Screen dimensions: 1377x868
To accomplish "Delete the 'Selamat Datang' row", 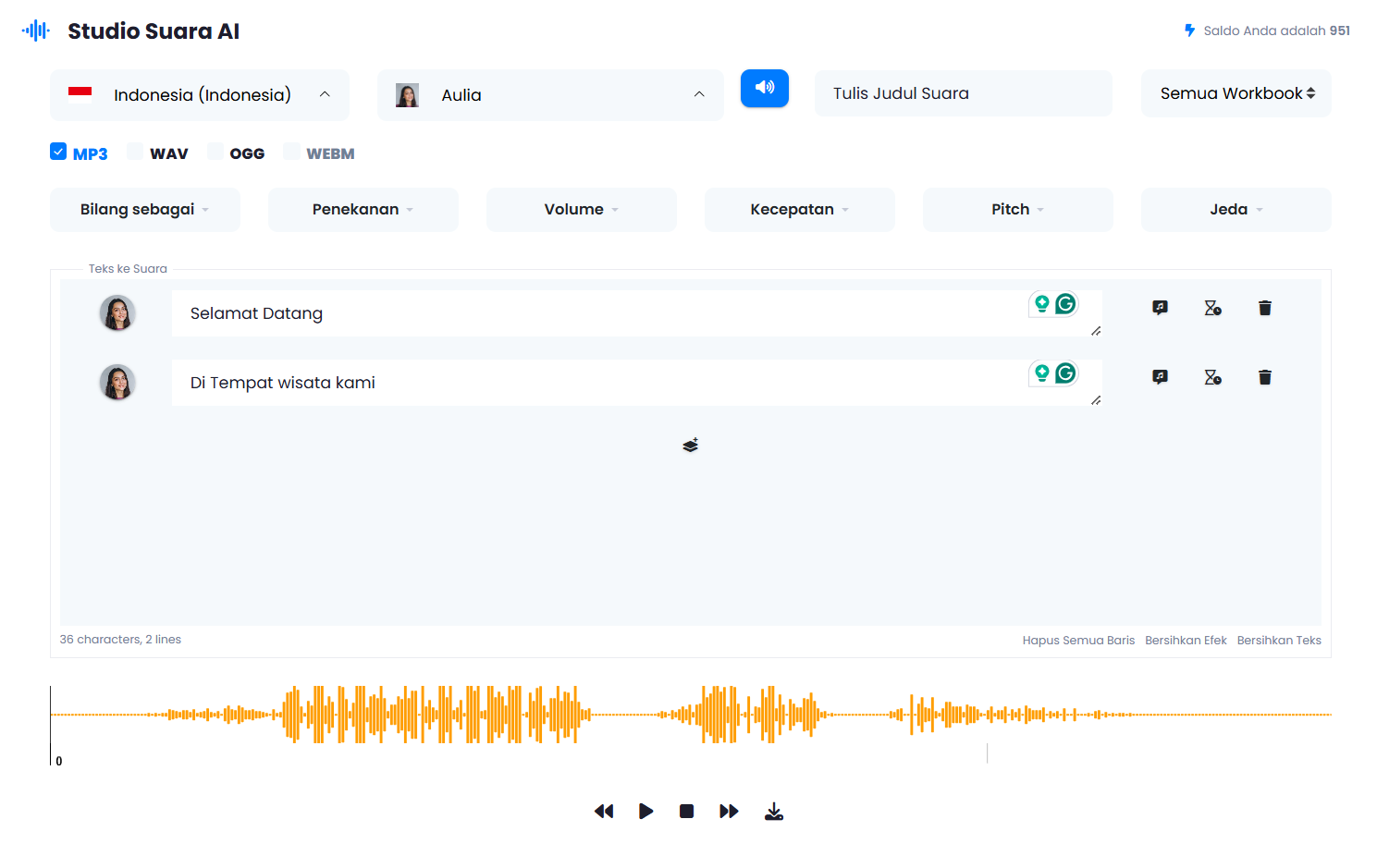I will (1264, 308).
